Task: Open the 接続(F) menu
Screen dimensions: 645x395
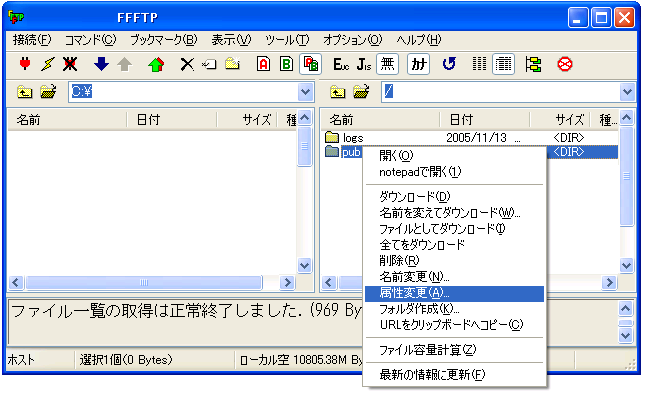Action: pyautogui.click(x=32, y=40)
